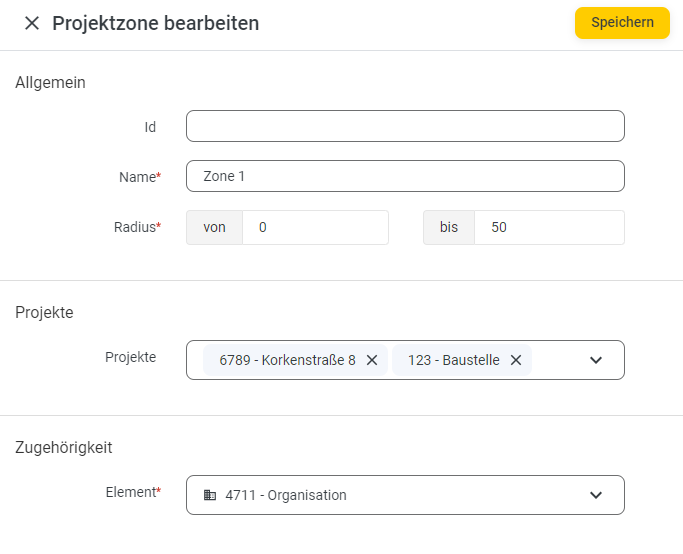This screenshot has width=683, height=554.
Task: Remove the 6789 - Korkenstraße 8 chip
Action: click(372, 360)
